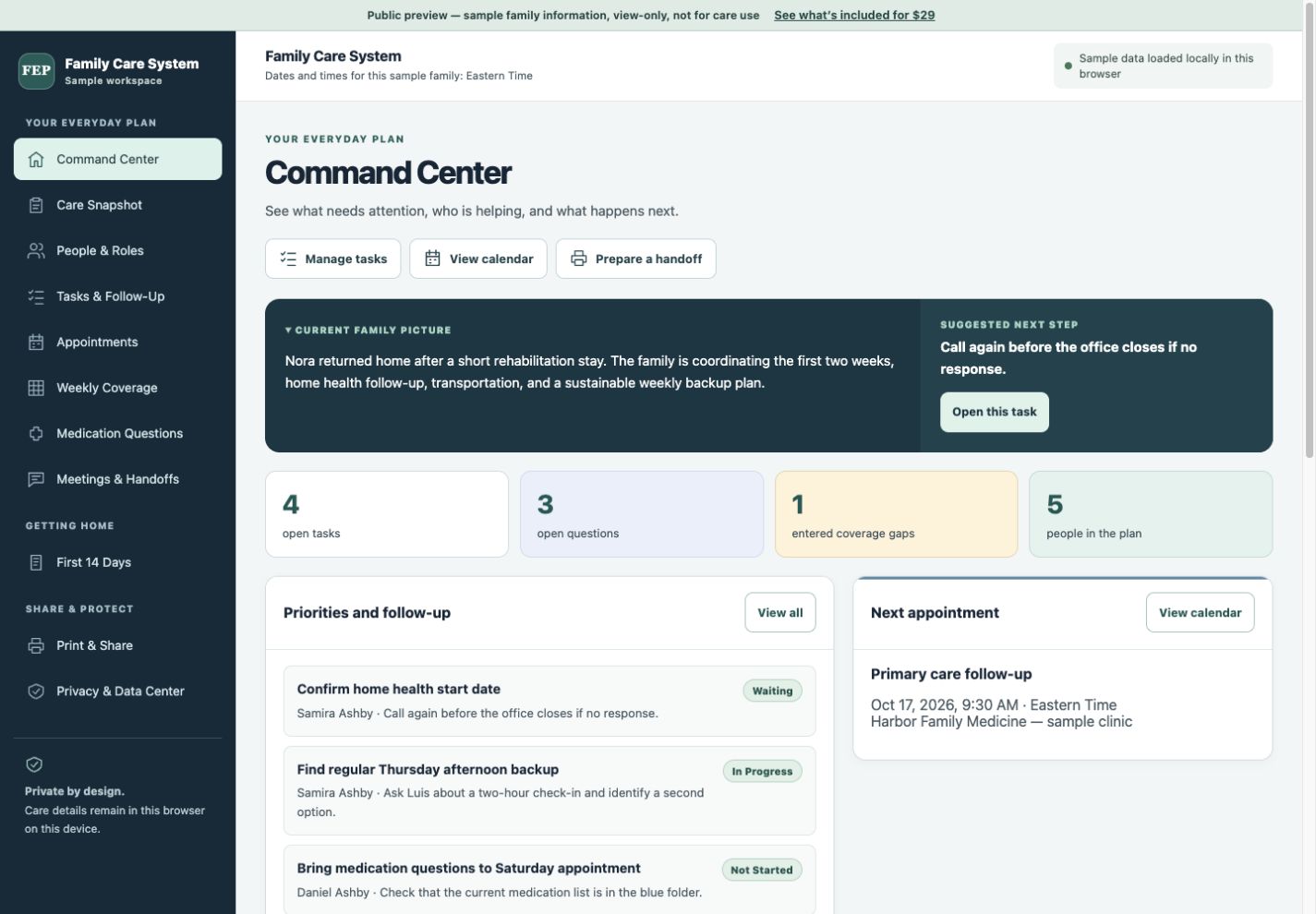Image resolution: width=1316 pixels, height=914 pixels.
Task: Click View all in Priorities and follow-up
Action: pyautogui.click(x=779, y=612)
